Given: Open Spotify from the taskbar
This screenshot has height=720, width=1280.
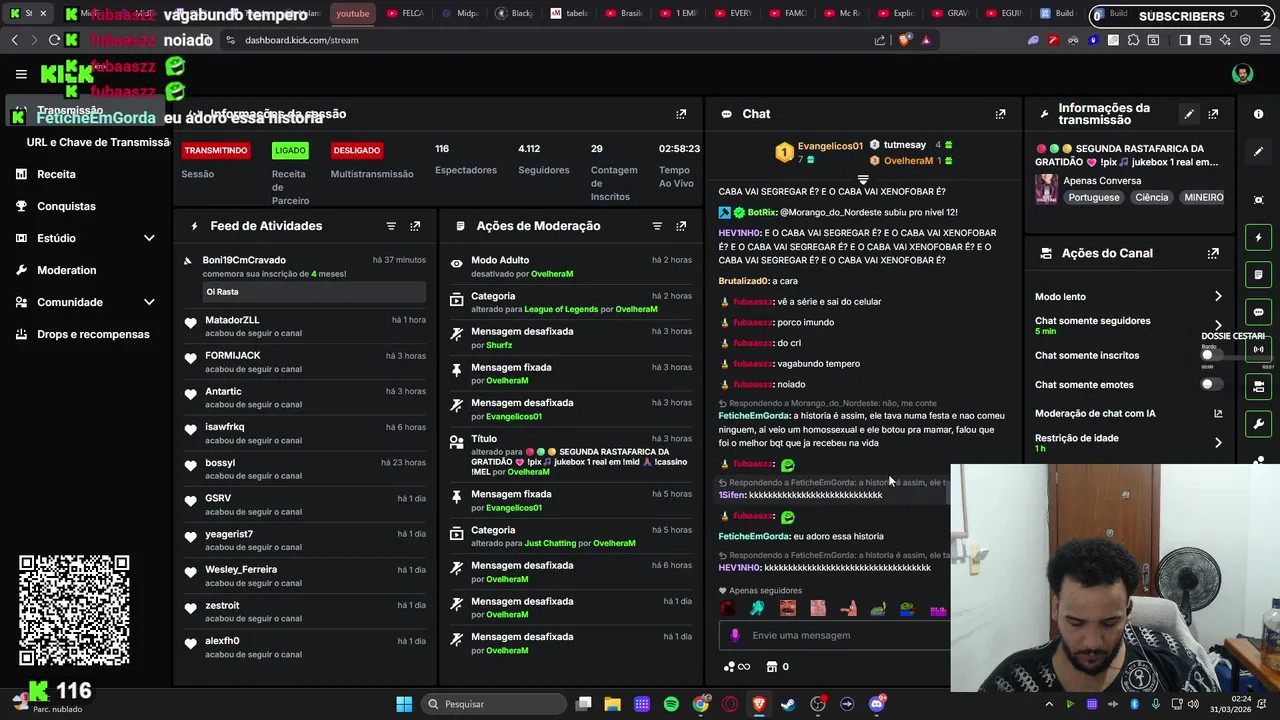Looking at the screenshot, I should (x=671, y=704).
